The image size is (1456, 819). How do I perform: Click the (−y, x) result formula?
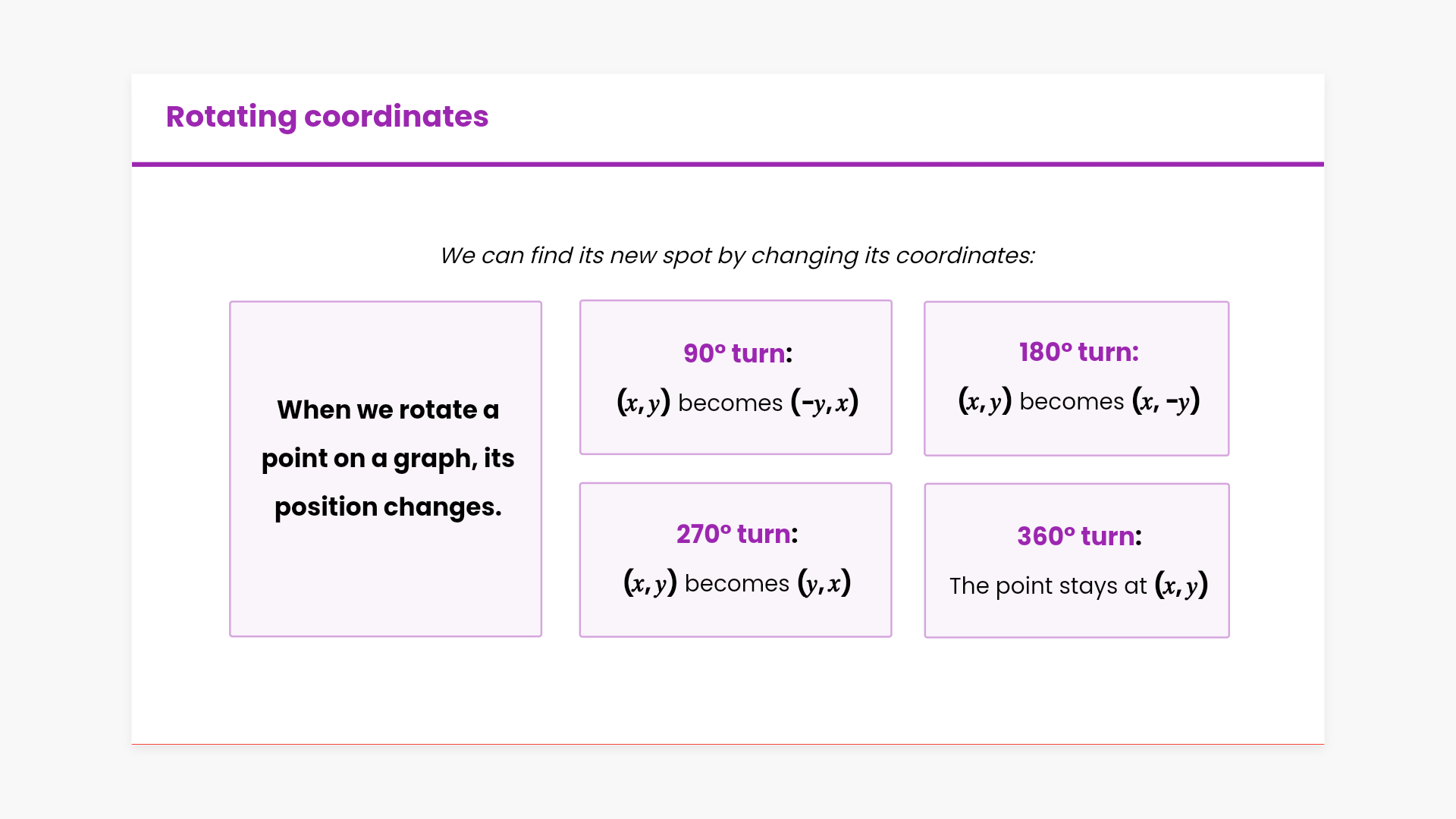pos(824,402)
